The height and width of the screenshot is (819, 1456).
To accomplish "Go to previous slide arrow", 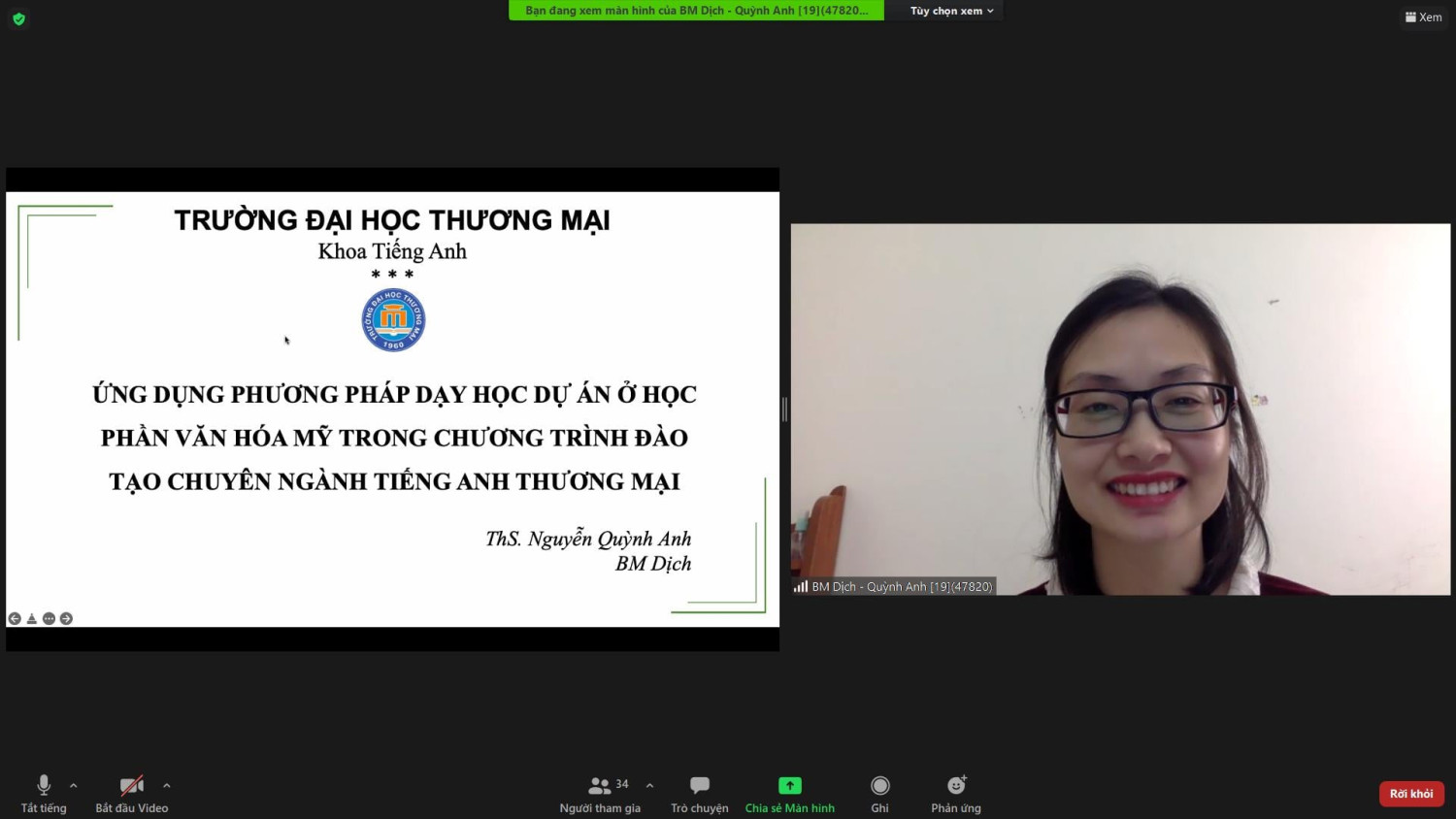I will 15,619.
